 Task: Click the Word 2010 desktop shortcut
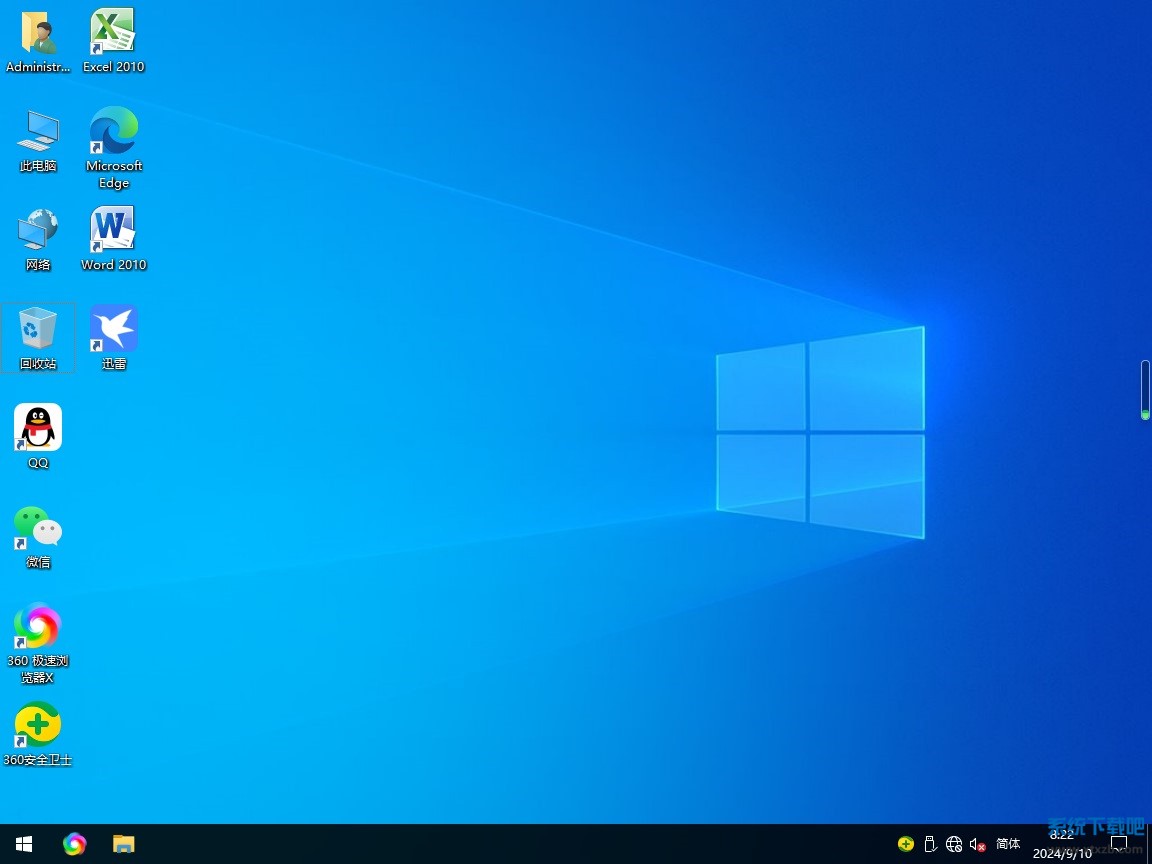(113, 230)
